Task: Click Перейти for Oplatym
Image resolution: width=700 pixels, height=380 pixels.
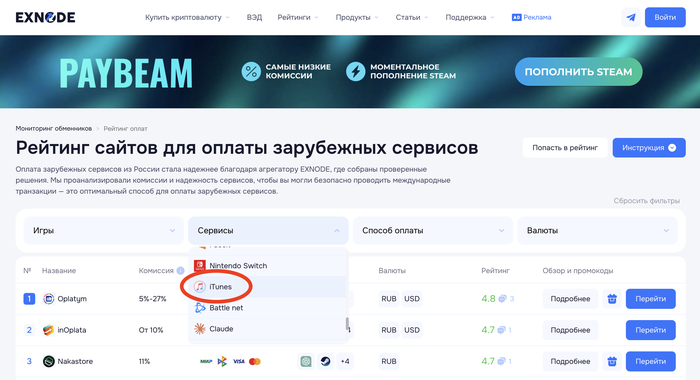Action: 650,299
